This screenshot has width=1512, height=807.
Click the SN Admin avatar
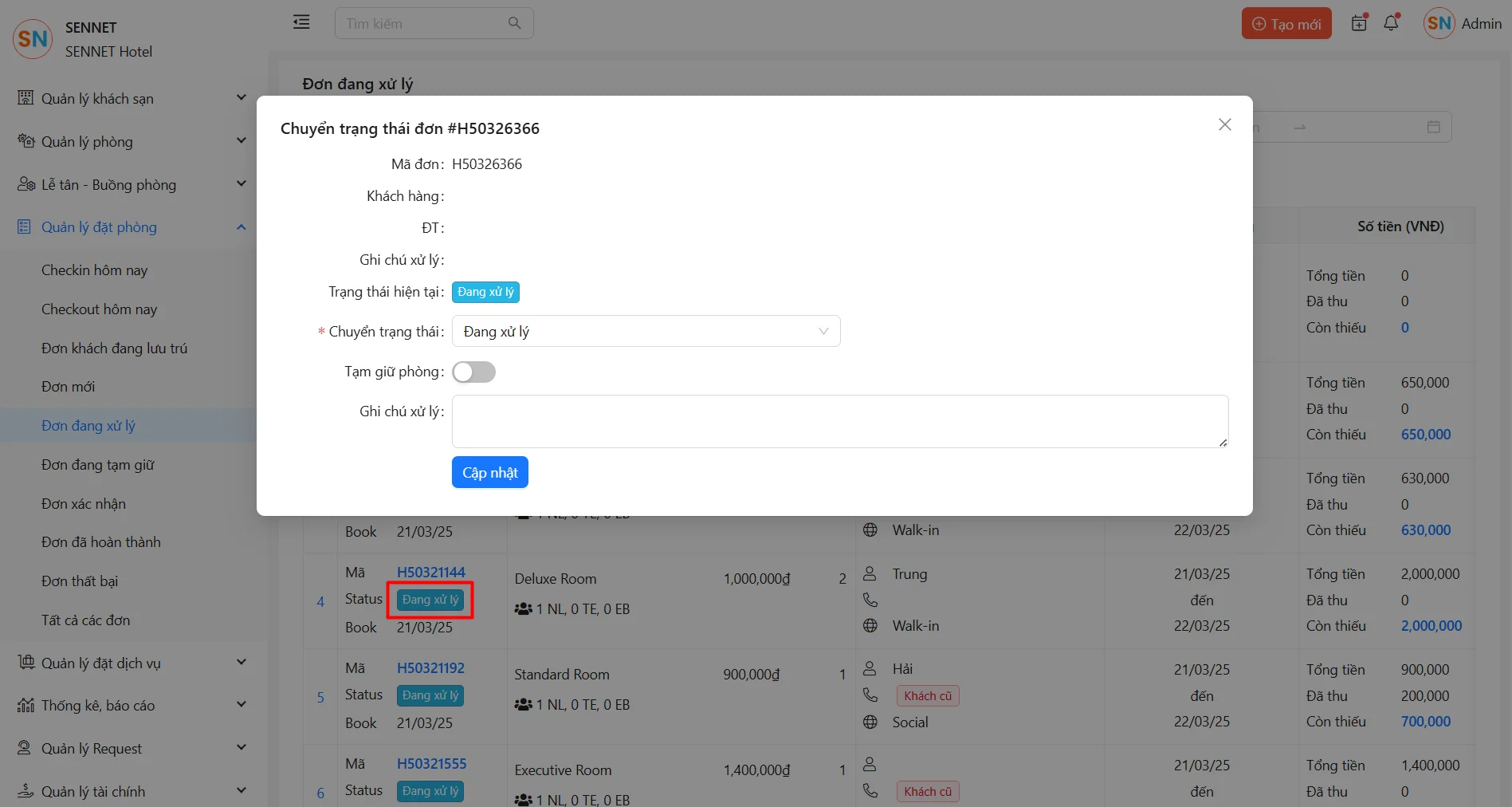click(x=1439, y=24)
